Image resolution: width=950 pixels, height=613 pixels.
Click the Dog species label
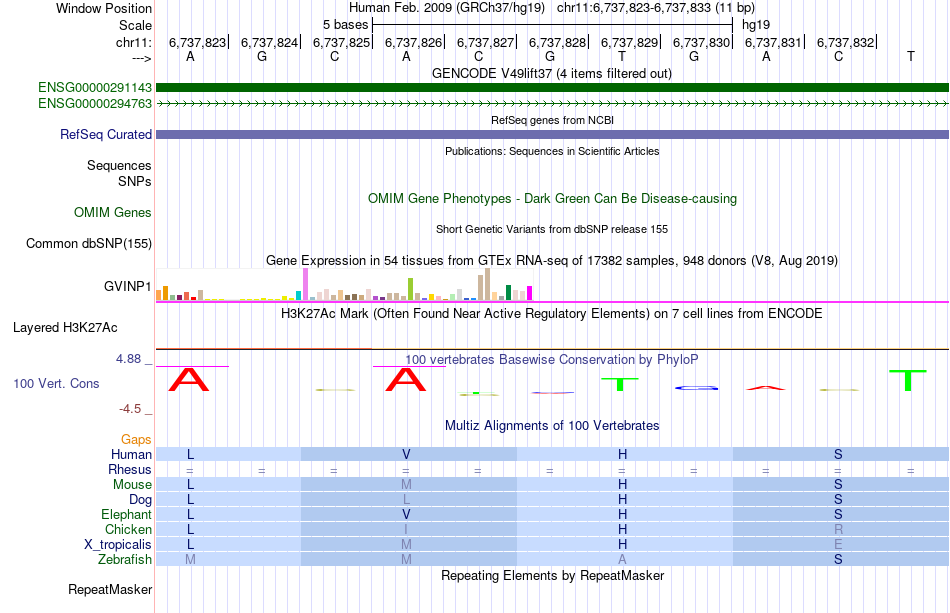coord(141,499)
